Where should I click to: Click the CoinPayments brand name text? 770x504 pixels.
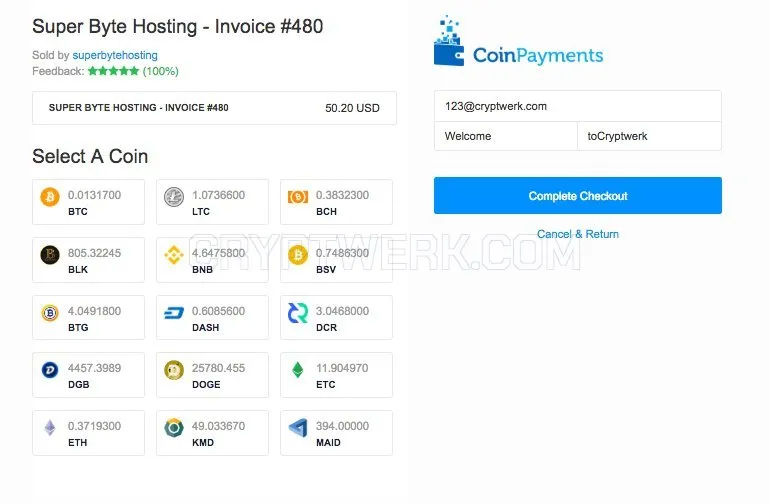[538, 56]
